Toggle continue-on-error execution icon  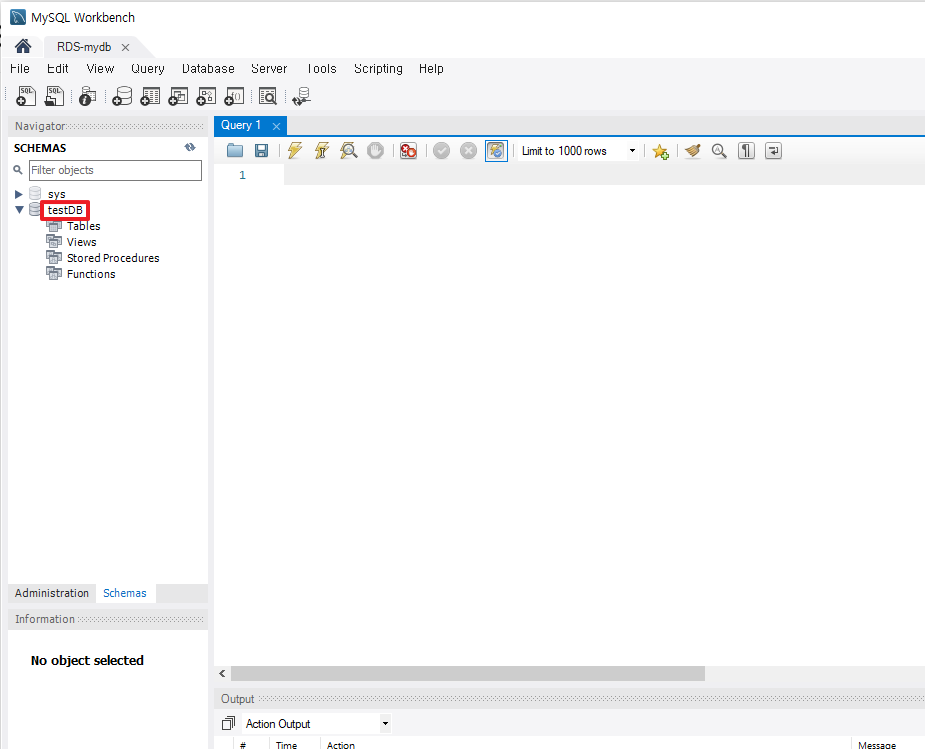[408, 151]
